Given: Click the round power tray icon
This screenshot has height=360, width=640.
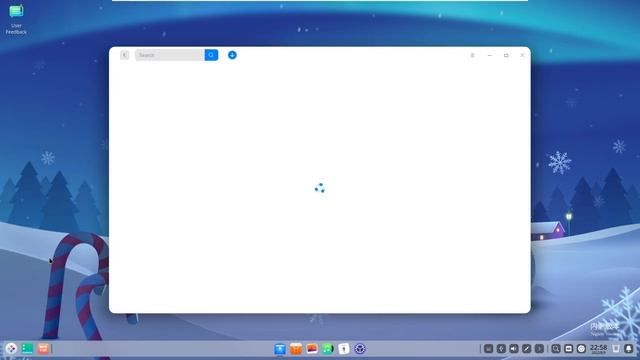Looking at the screenshot, I should 581,349.
